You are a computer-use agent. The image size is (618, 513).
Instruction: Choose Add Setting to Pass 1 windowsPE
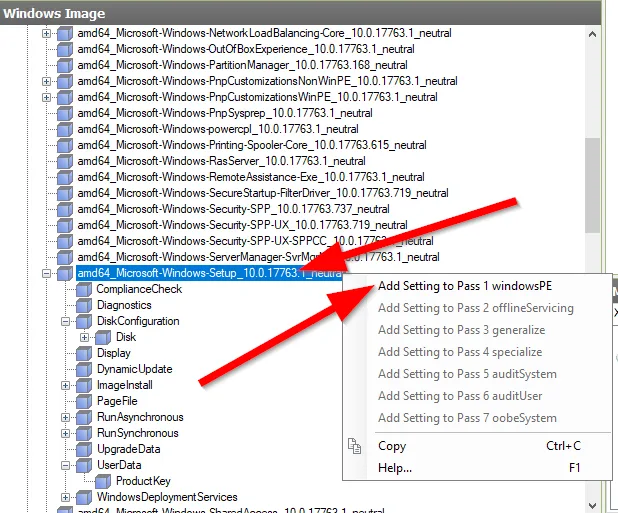(x=477, y=286)
